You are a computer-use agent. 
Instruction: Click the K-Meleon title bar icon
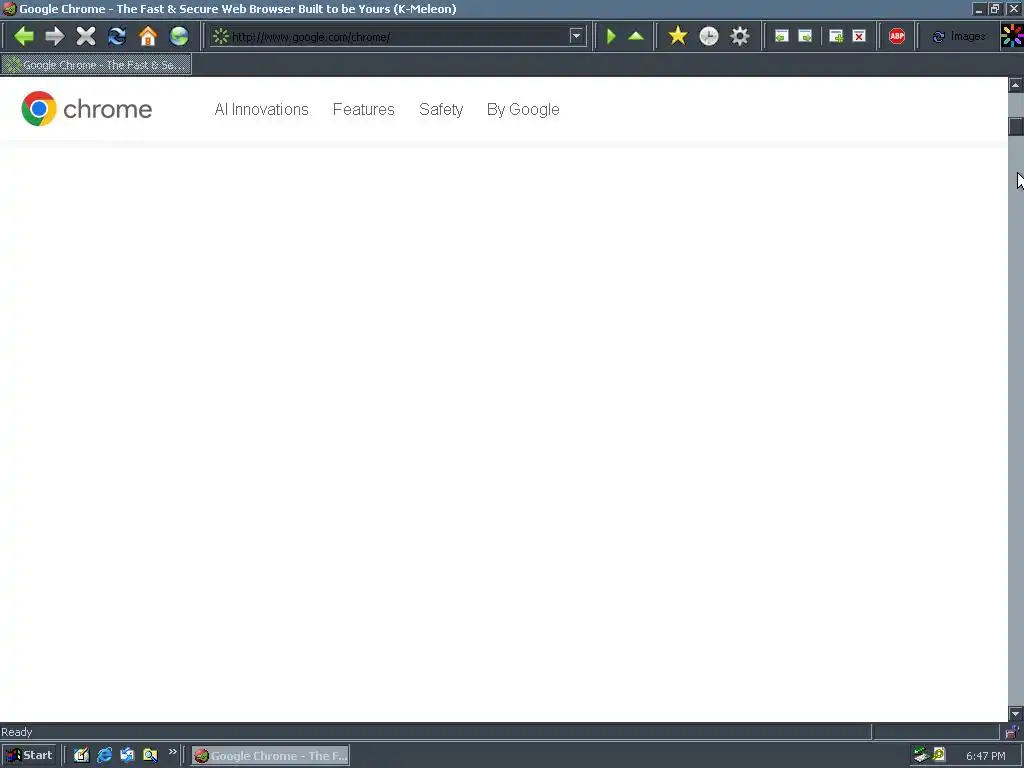tap(9, 9)
